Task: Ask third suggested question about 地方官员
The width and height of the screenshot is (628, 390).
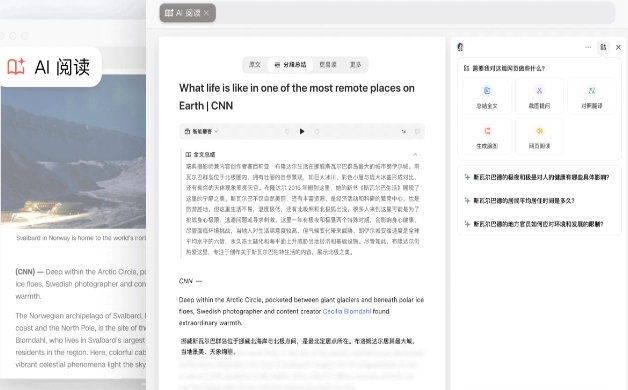Action: point(539,224)
